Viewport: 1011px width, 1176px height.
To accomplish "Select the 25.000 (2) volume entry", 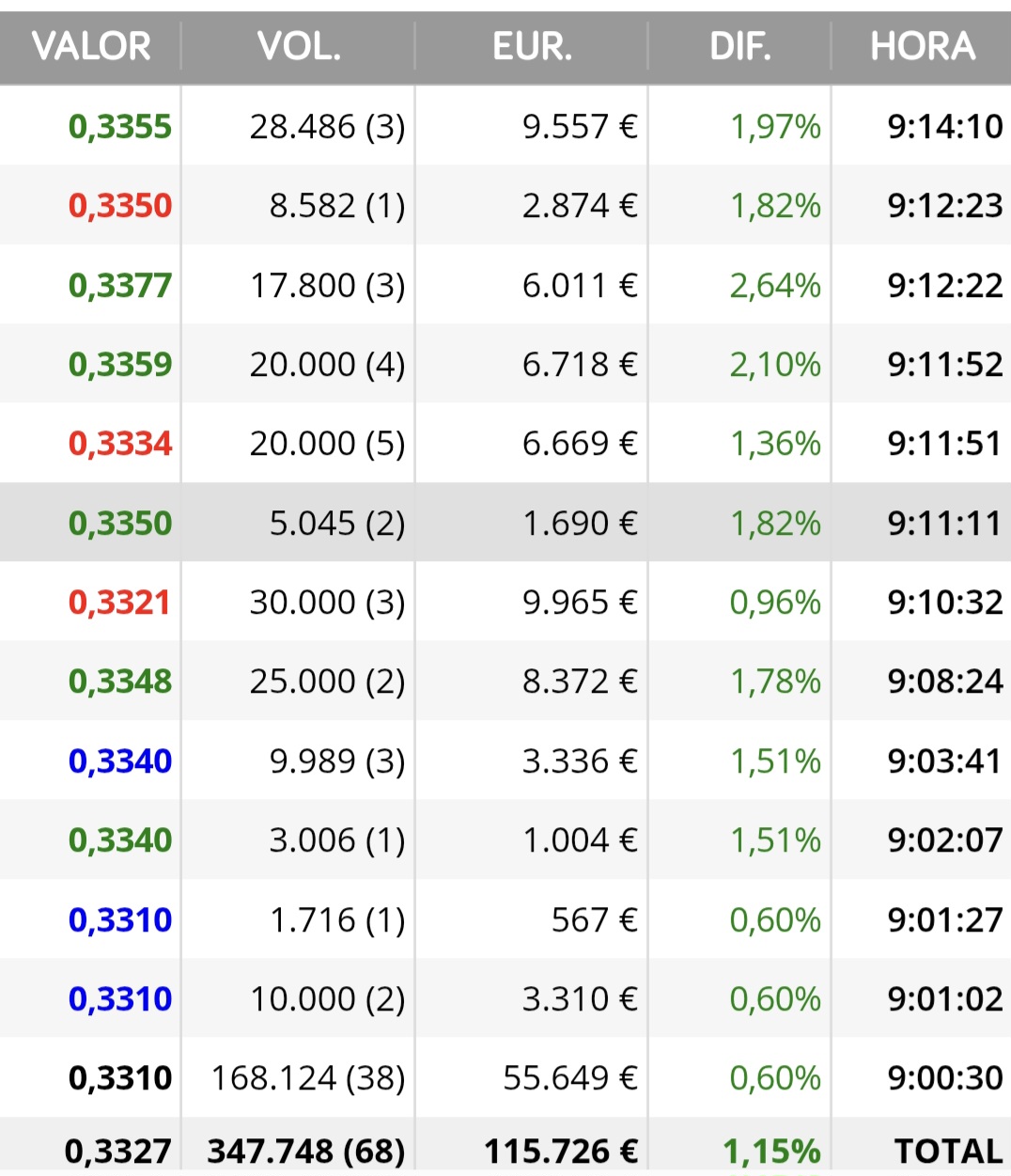I will 327,682.
